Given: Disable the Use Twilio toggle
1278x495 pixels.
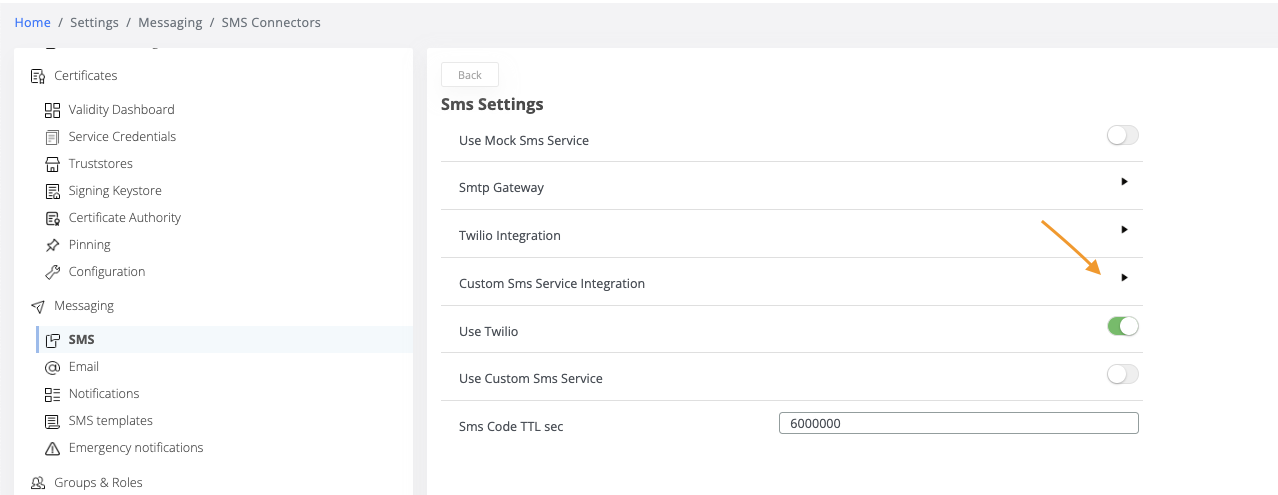Looking at the screenshot, I should [1122, 326].
